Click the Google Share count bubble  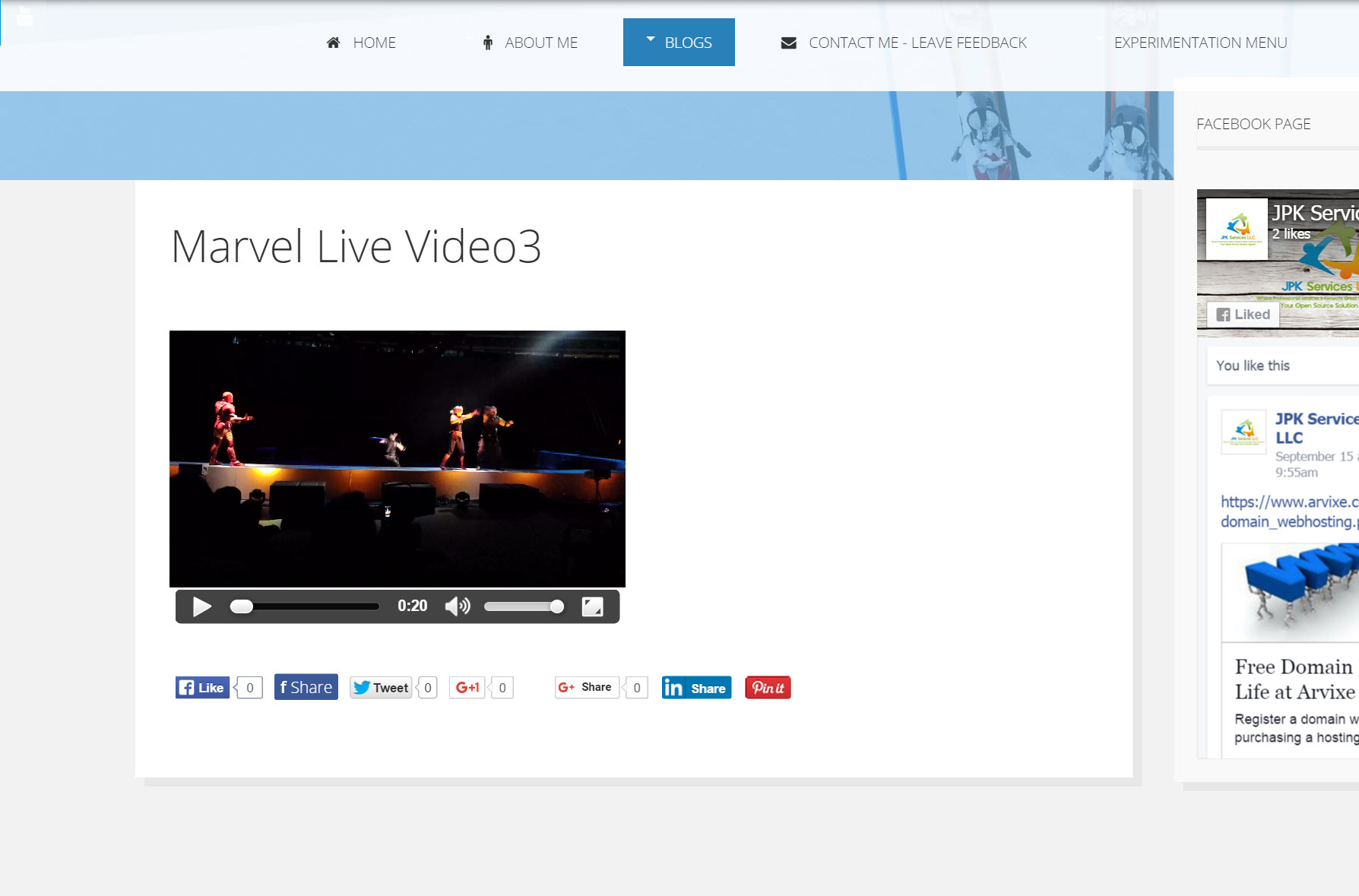636,688
